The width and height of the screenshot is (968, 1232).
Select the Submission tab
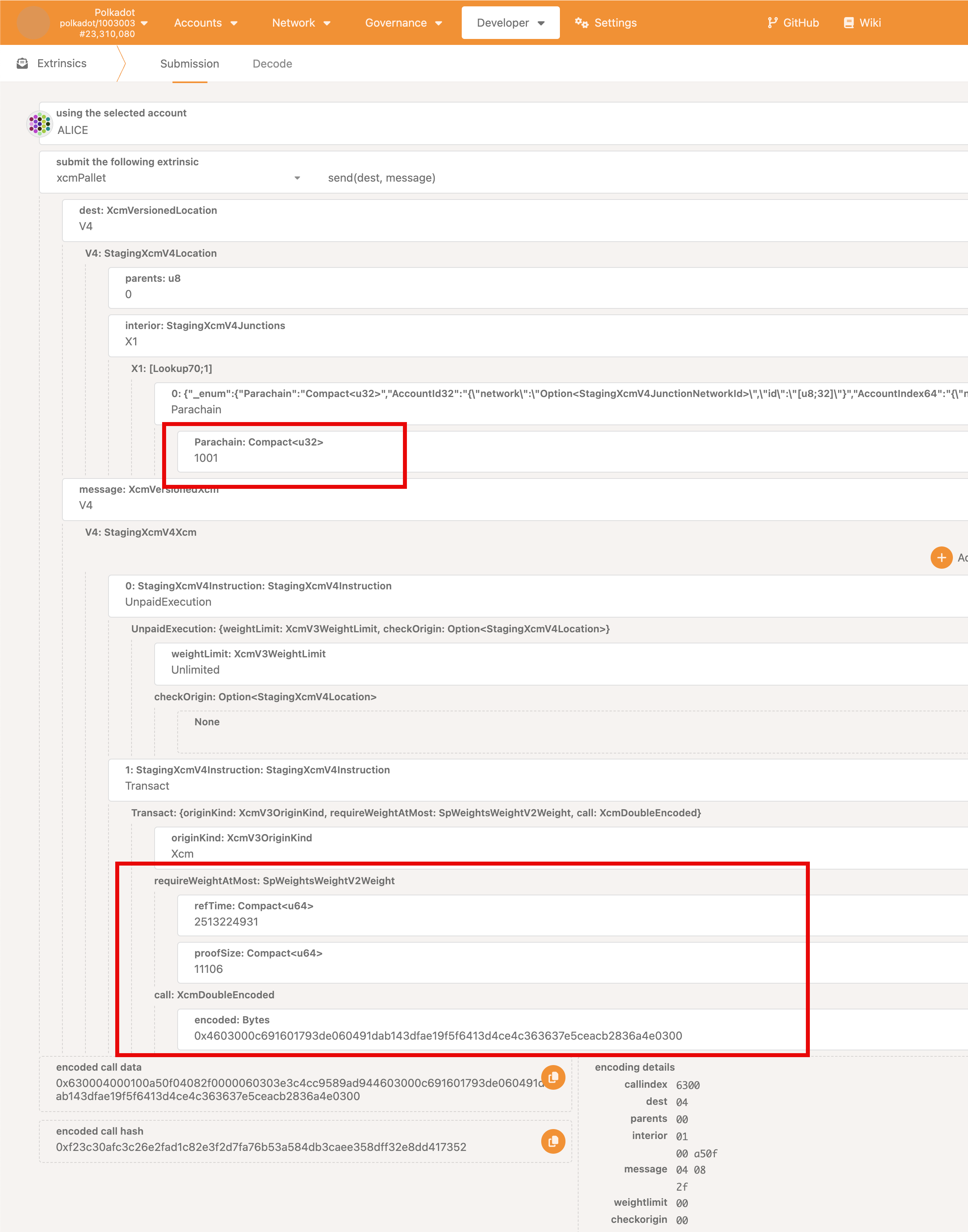click(189, 63)
